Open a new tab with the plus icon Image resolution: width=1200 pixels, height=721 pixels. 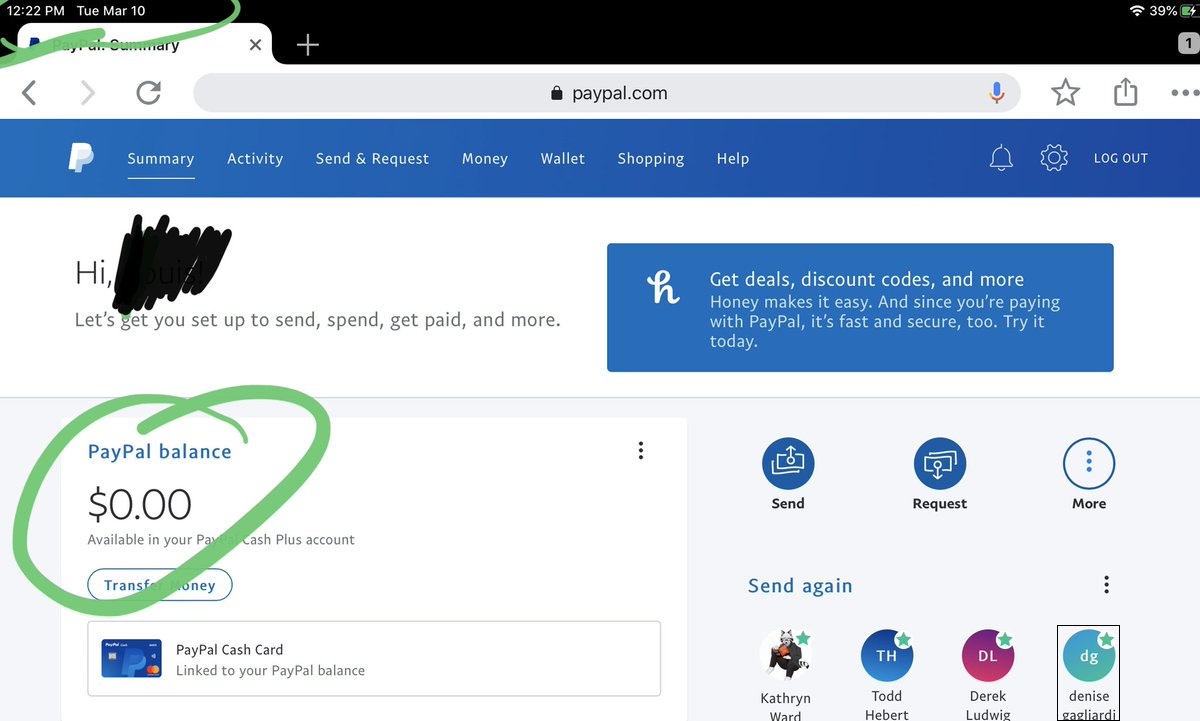308,45
